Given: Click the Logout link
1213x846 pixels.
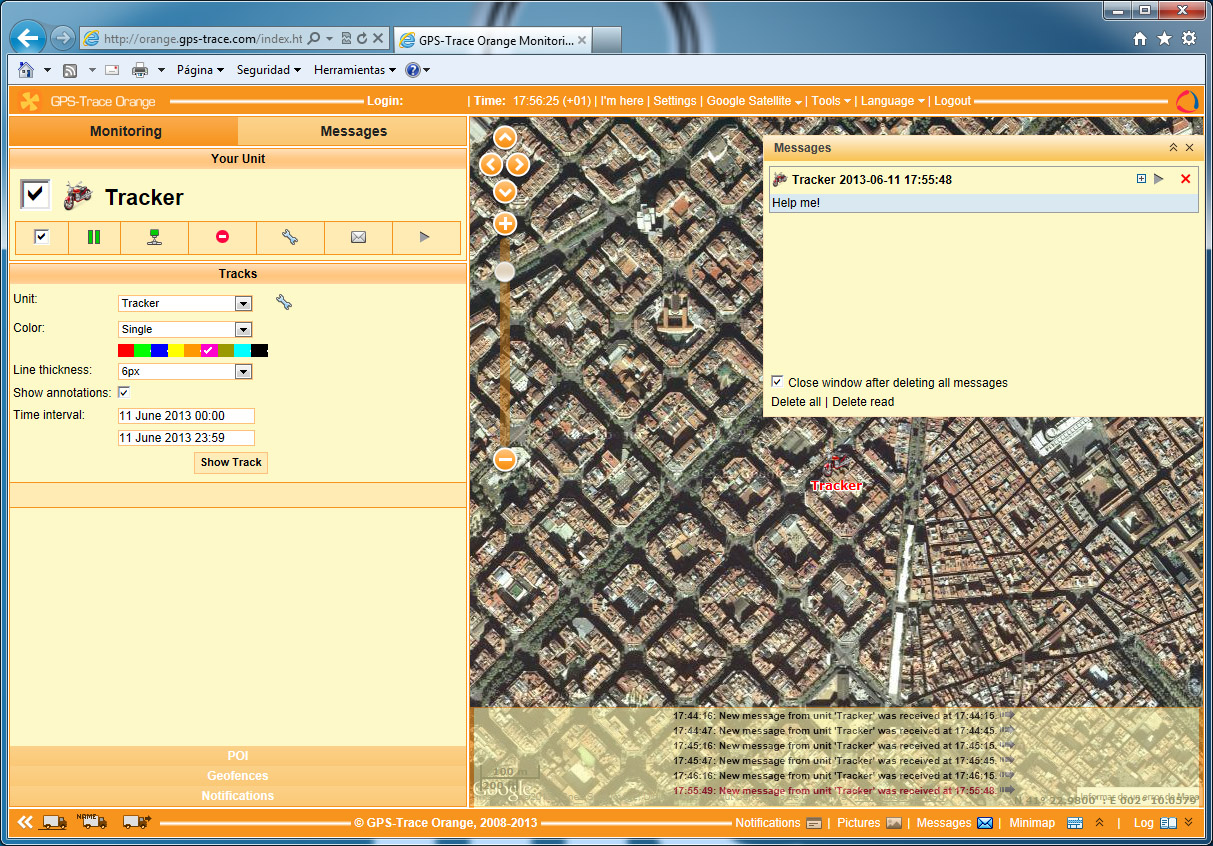Looking at the screenshot, I should click(953, 101).
